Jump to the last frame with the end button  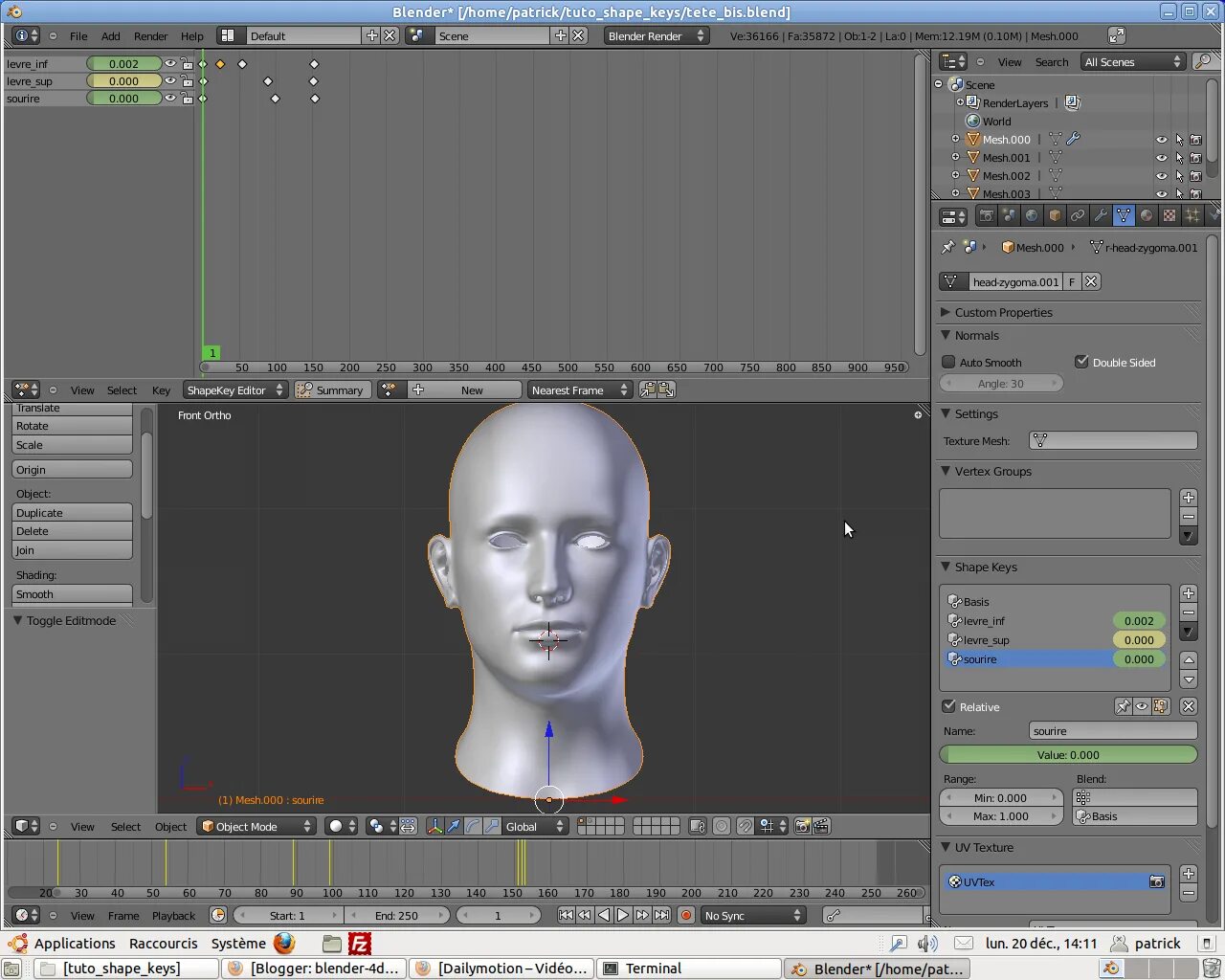(x=661, y=915)
